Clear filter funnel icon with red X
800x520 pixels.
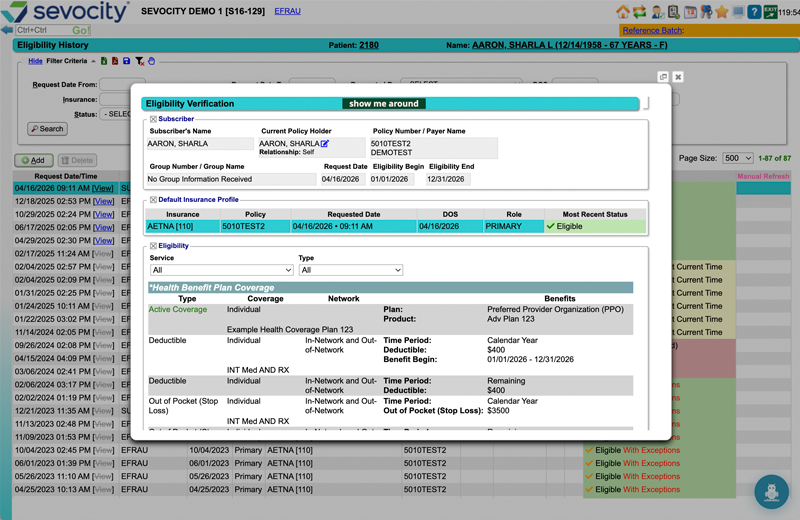(x=139, y=61)
